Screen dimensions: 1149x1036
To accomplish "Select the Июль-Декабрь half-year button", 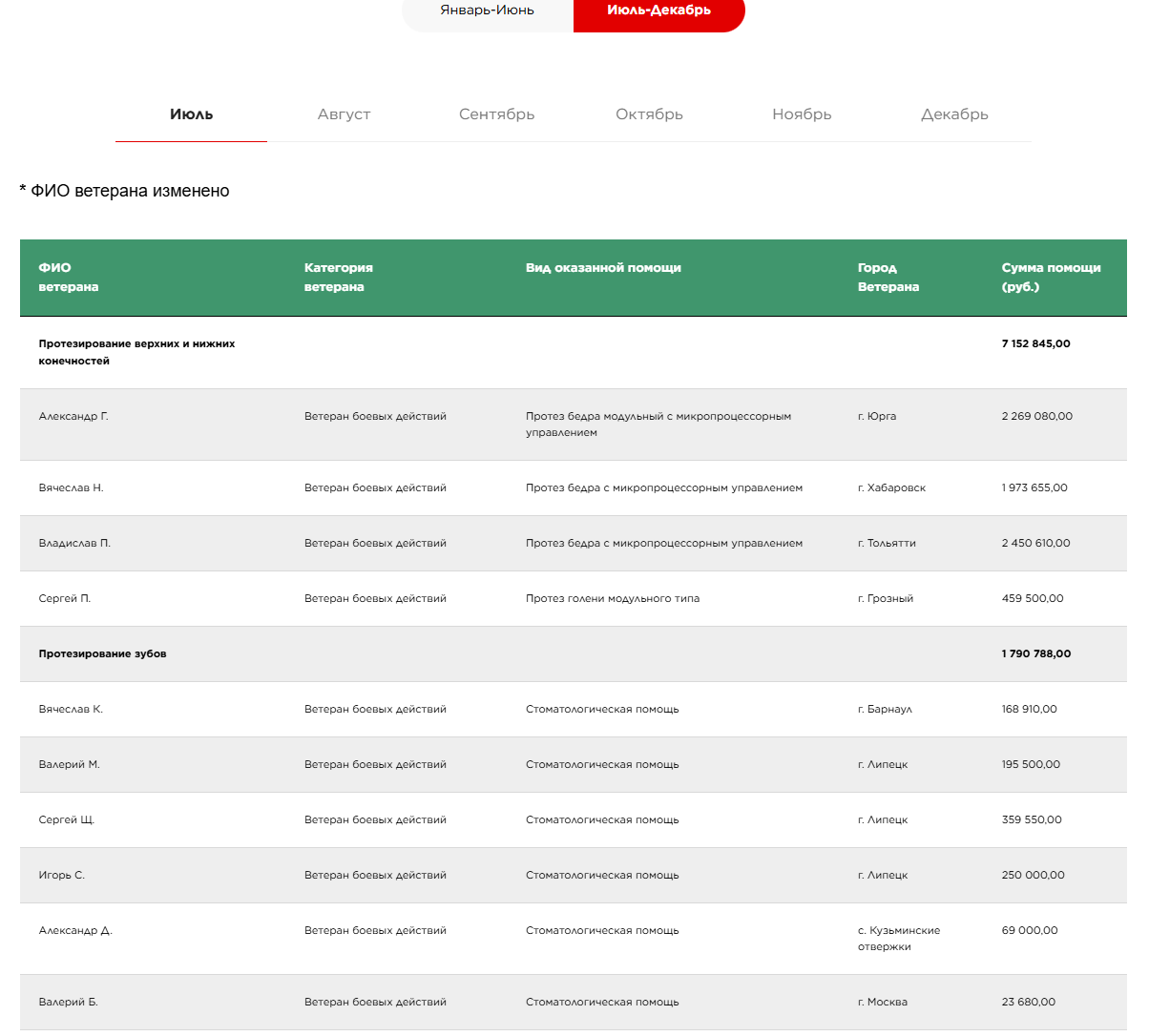I will pyautogui.click(x=658, y=11).
